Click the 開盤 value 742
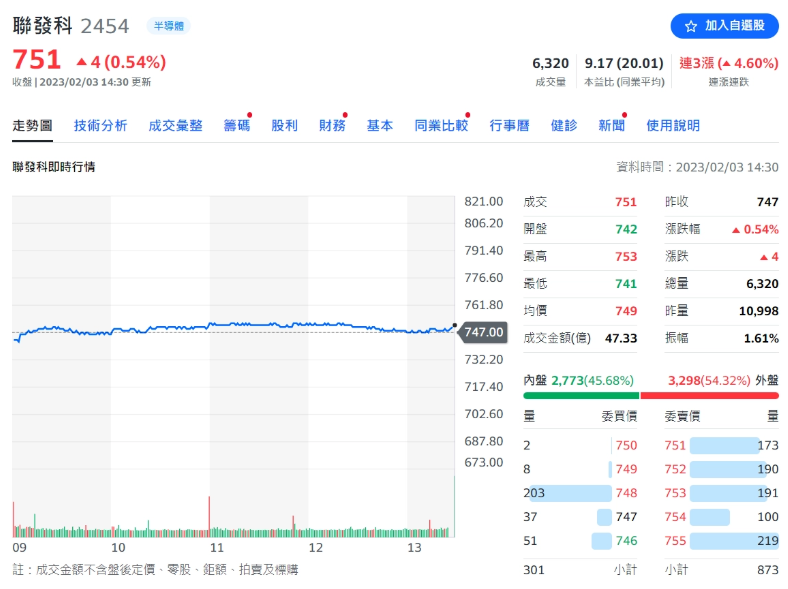 (626, 229)
